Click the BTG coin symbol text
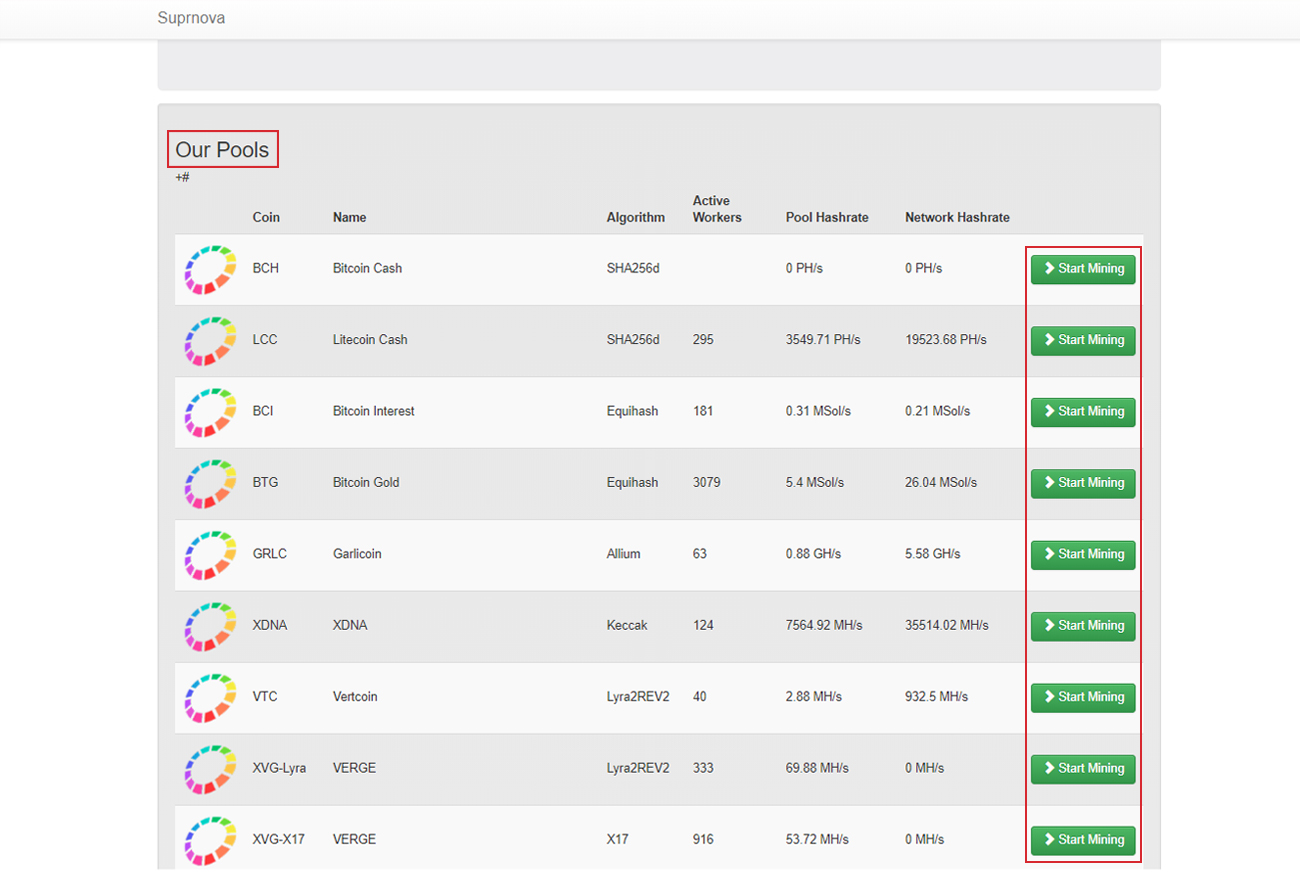1300x885 pixels. click(x=265, y=483)
